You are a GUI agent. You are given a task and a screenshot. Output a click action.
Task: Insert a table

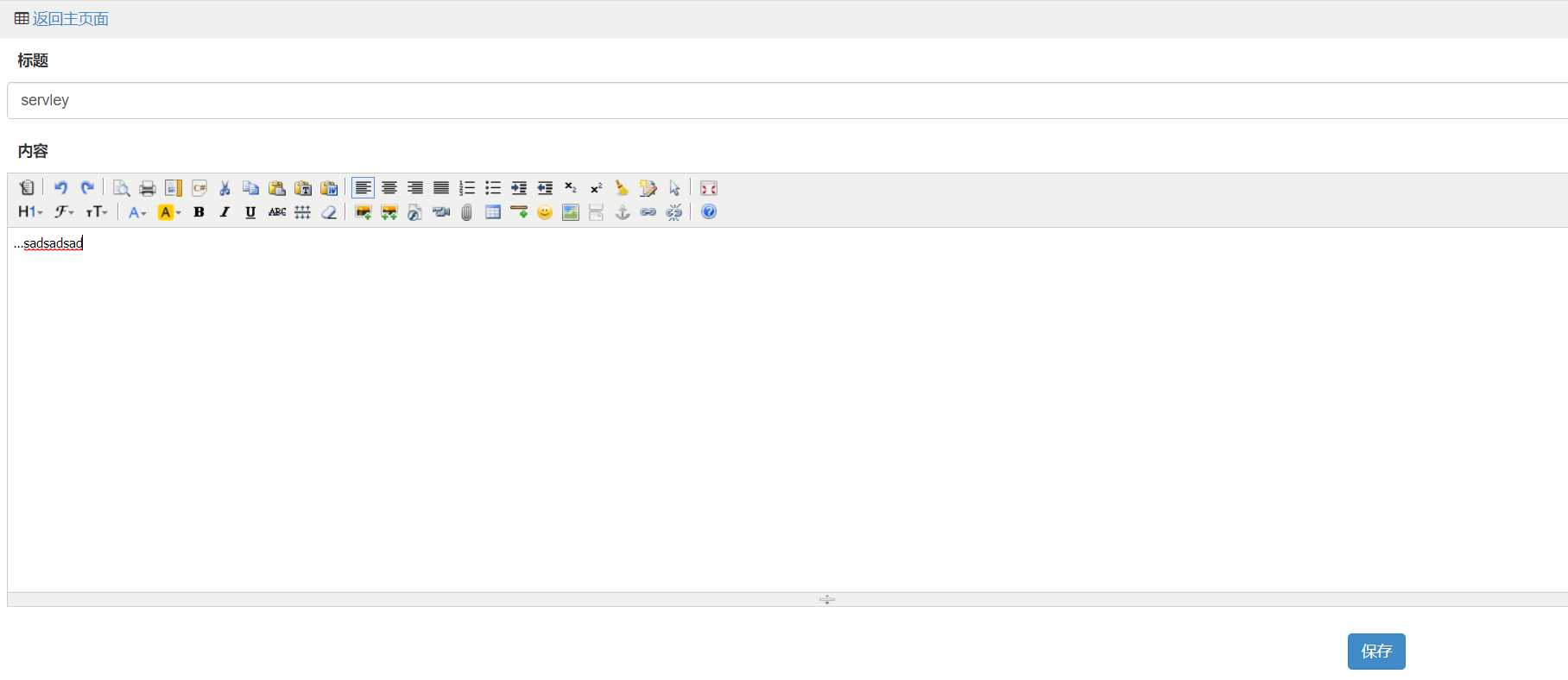click(493, 211)
